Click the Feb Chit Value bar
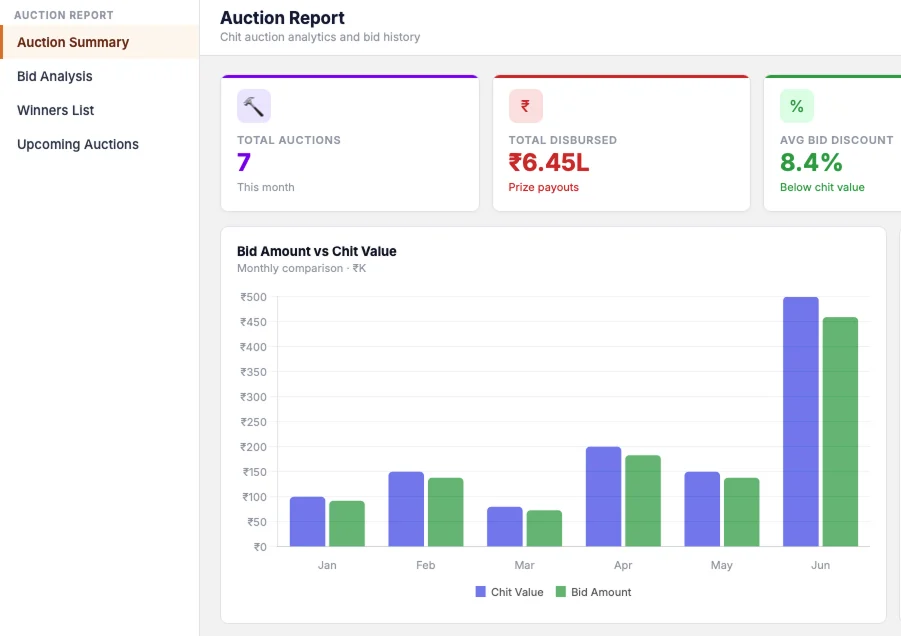This screenshot has height=636, width=901. (x=406, y=509)
